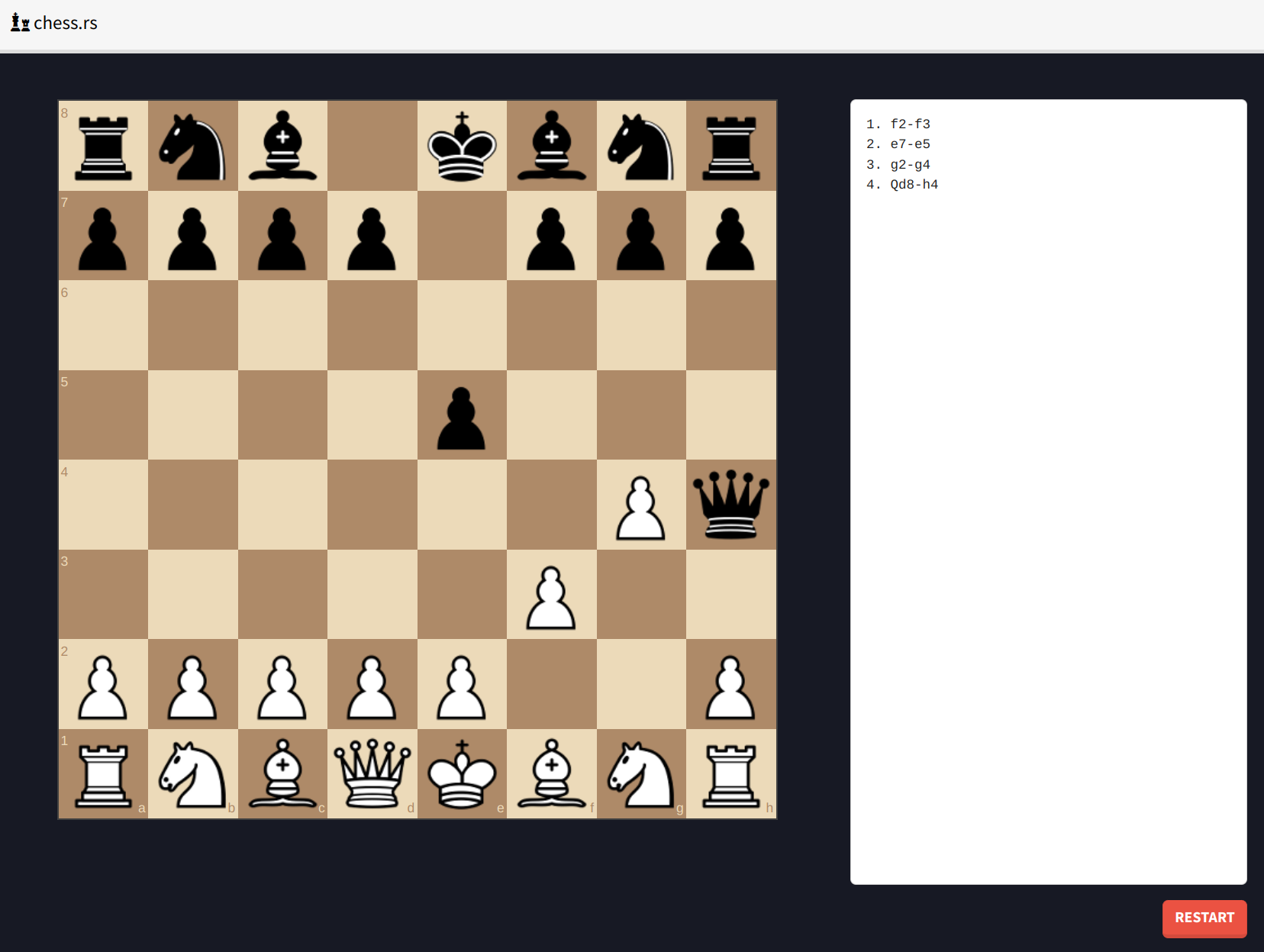
Task: Click the white pawn on g4
Action: click(641, 505)
